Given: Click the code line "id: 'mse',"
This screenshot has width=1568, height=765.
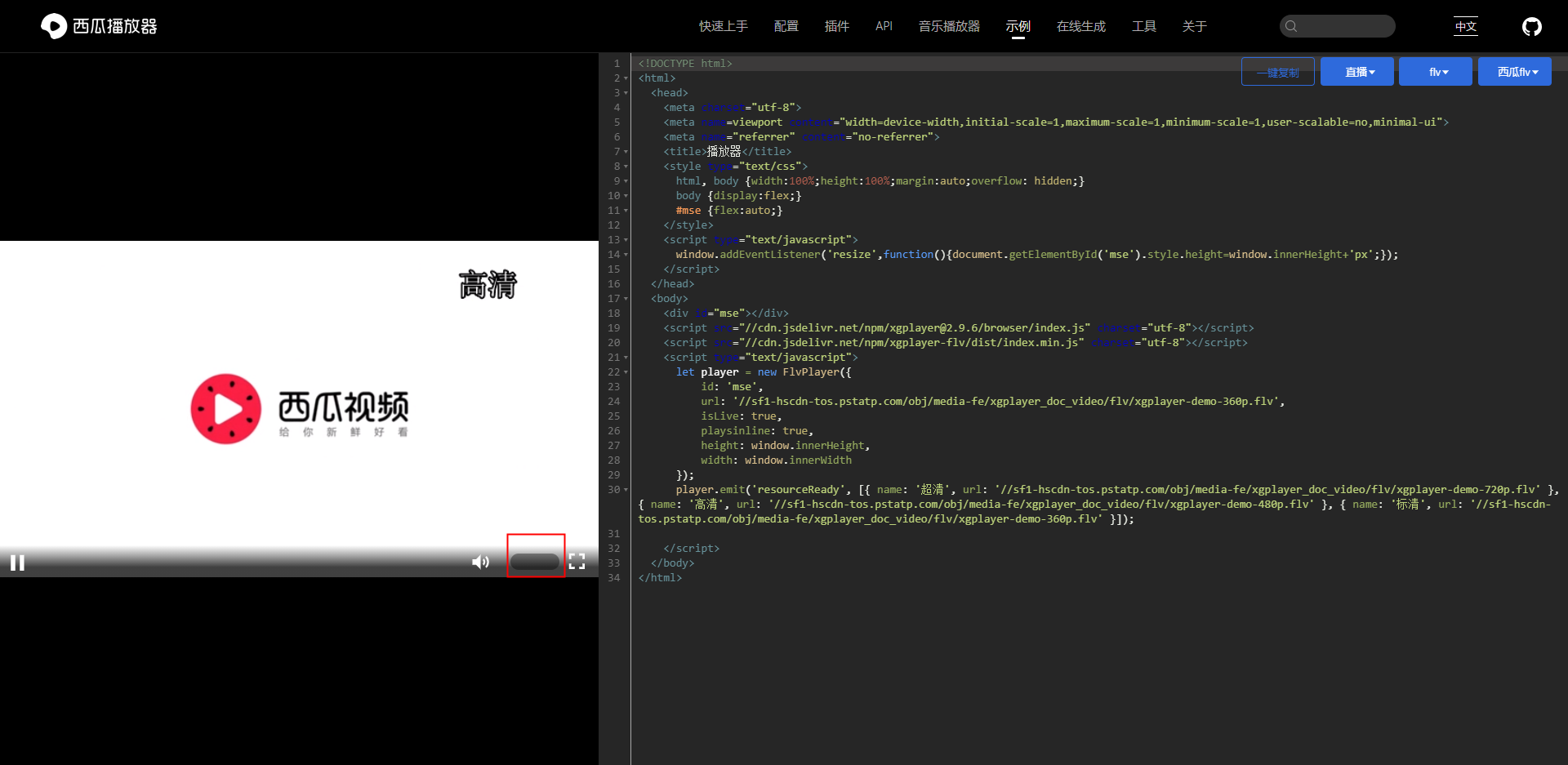Looking at the screenshot, I should [732, 387].
